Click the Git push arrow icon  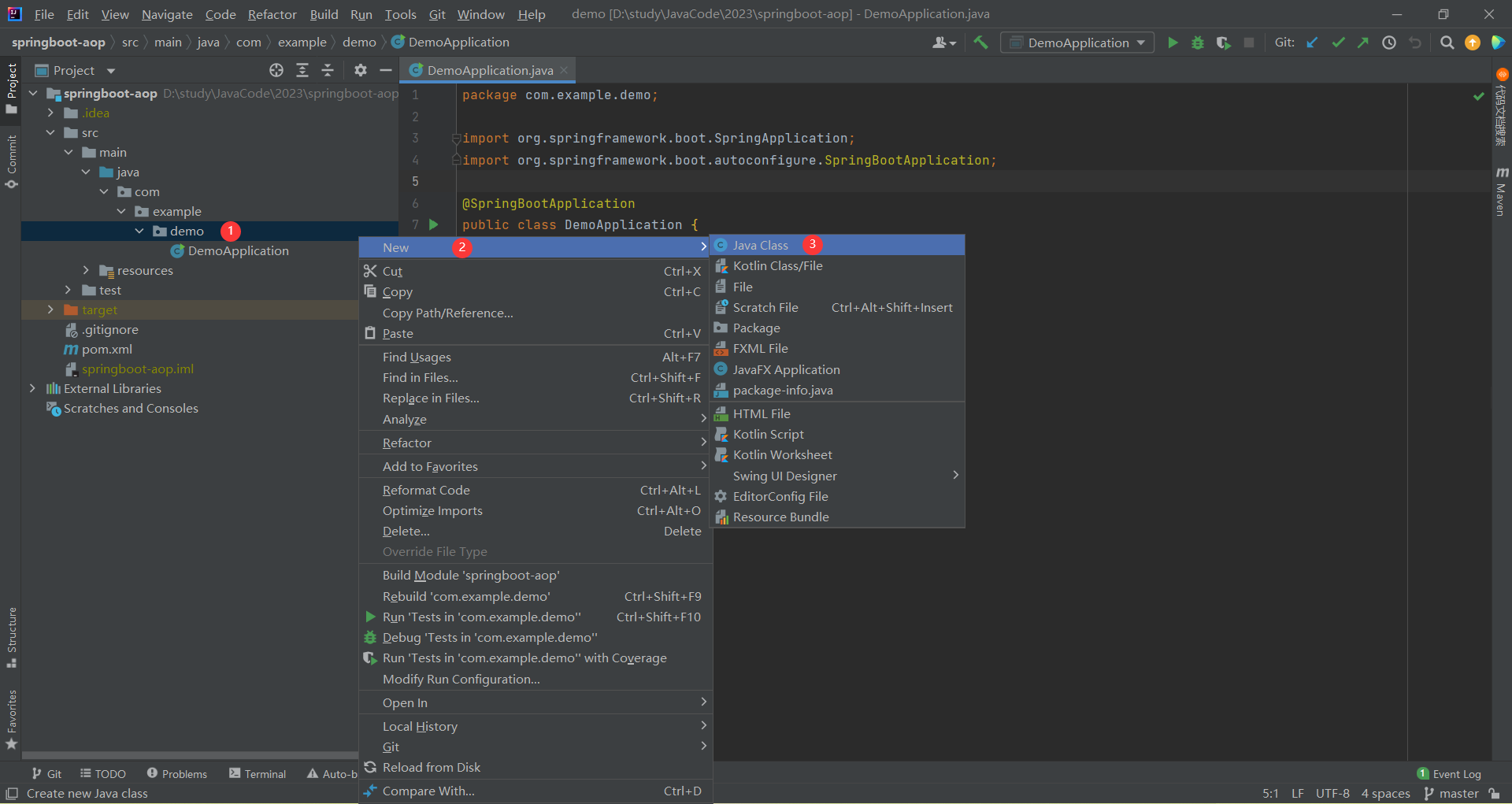point(1363,43)
